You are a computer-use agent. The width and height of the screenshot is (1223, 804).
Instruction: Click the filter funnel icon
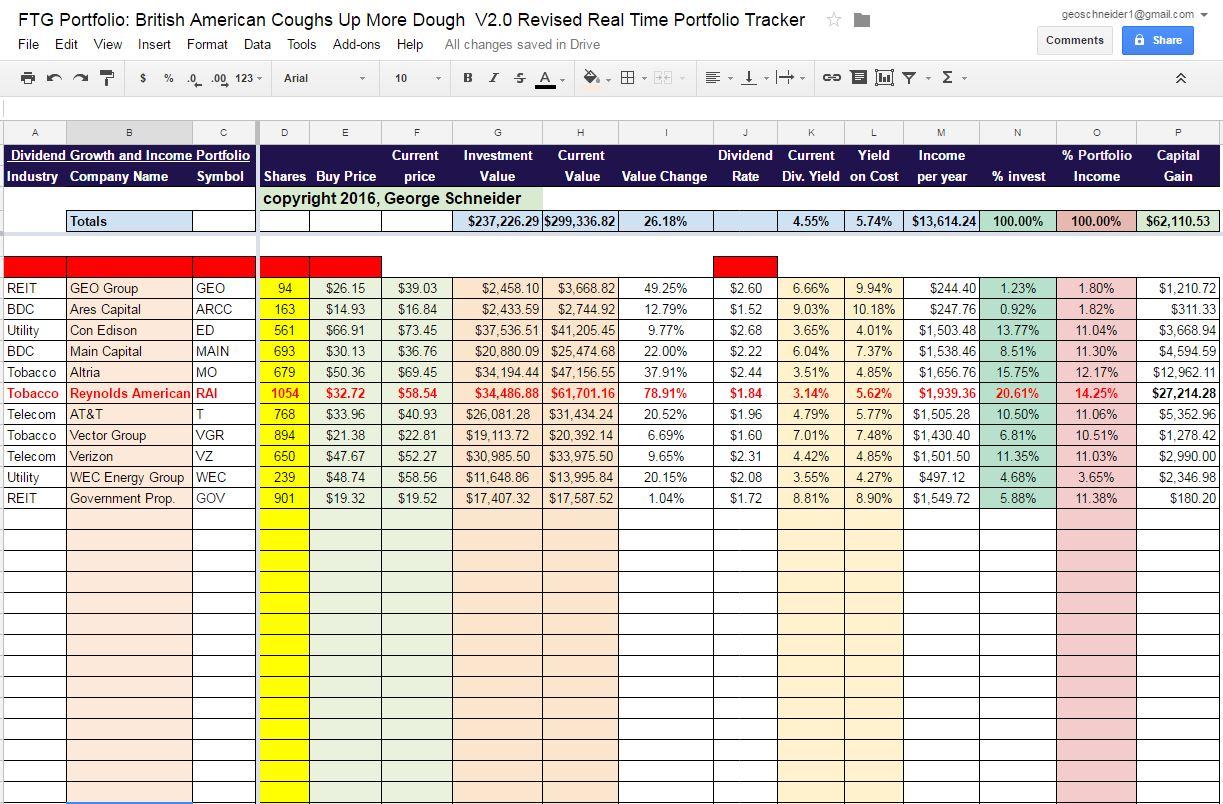click(x=909, y=78)
